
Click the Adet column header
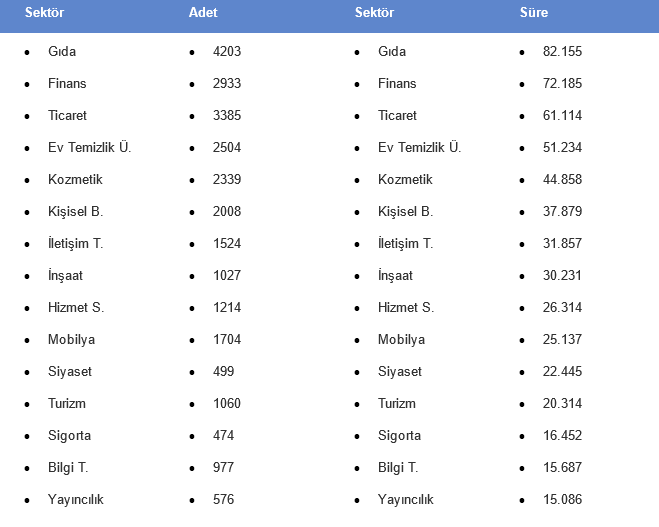[203, 13]
